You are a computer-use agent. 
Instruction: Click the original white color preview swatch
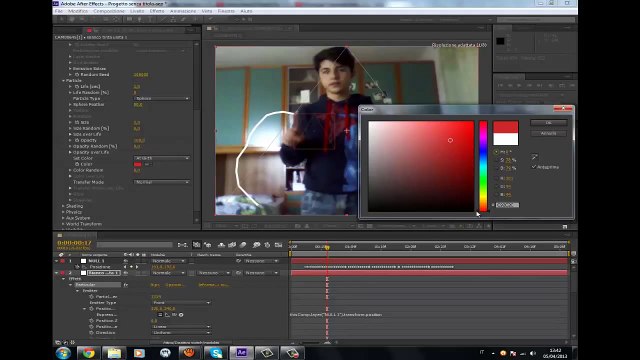[x=505, y=139]
